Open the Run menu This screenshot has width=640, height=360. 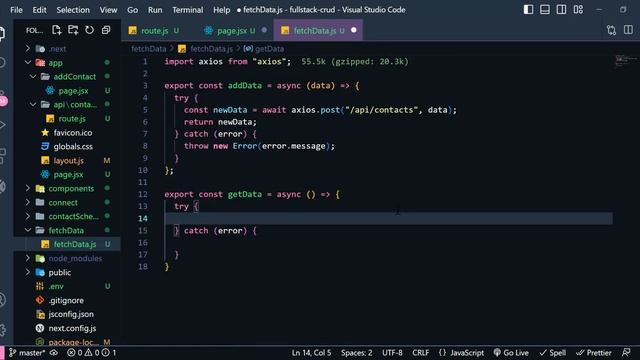coord(155,10)
